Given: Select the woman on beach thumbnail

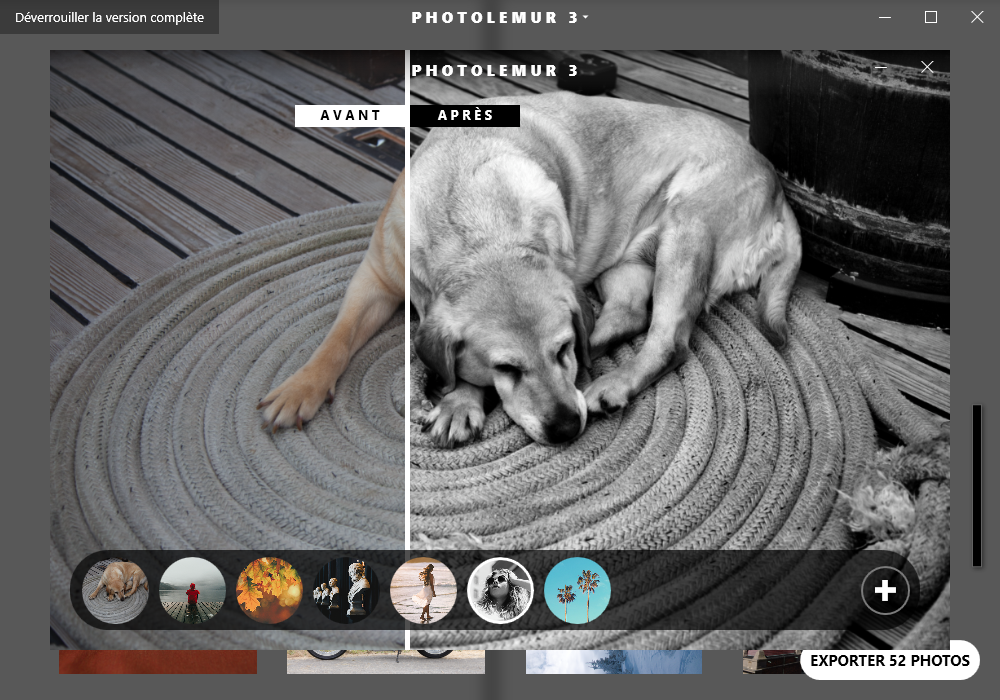Looking at the screenshot, I should (x=423, y=590).
